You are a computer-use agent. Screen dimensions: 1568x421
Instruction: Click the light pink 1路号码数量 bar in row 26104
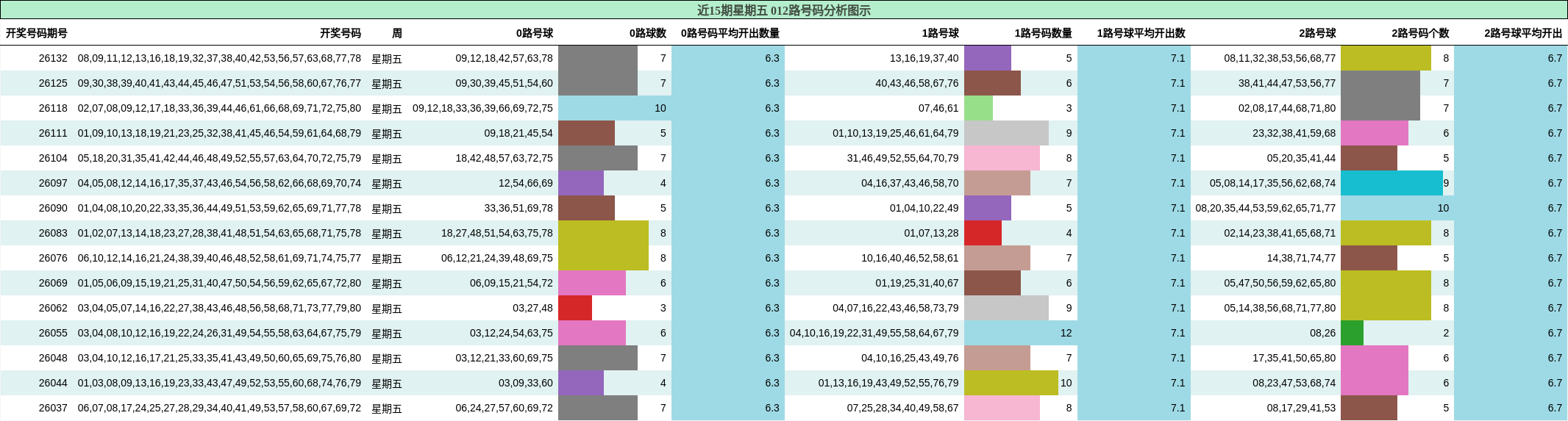[x=1002, y=158]
